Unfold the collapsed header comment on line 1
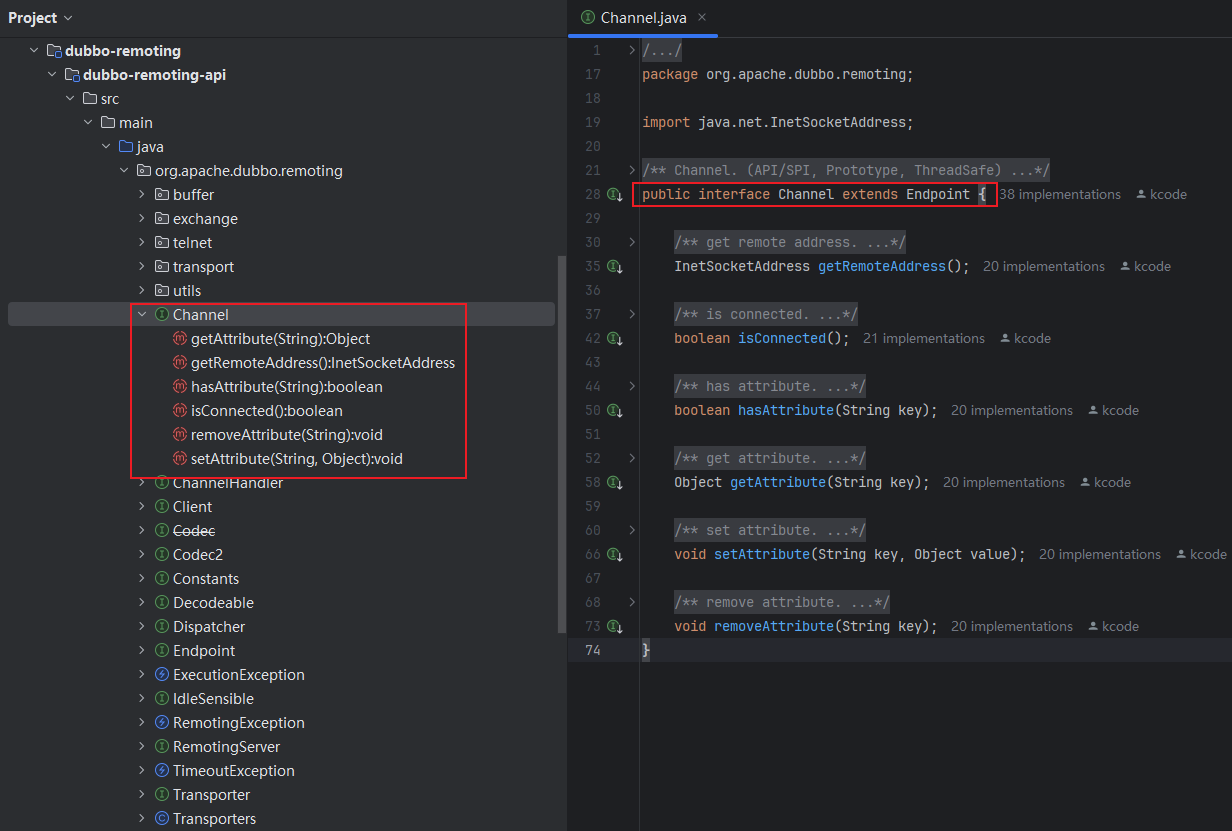Screen dimensions: 1232x831 [x=631, y=50]
